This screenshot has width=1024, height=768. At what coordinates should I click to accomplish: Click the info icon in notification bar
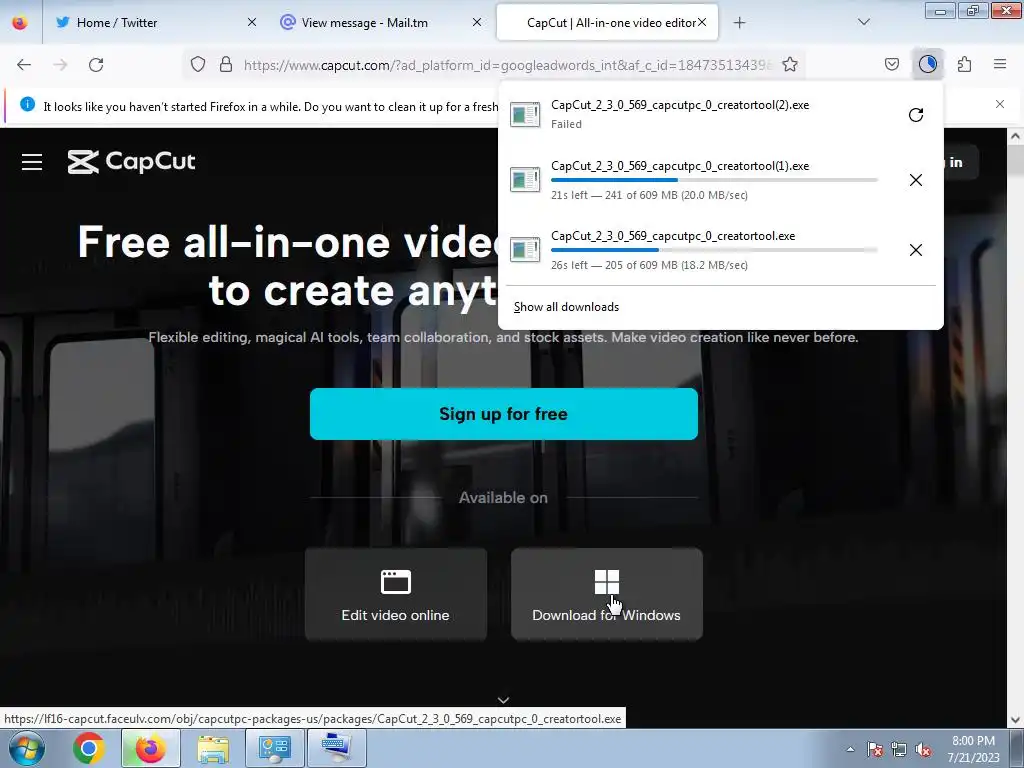27,104
